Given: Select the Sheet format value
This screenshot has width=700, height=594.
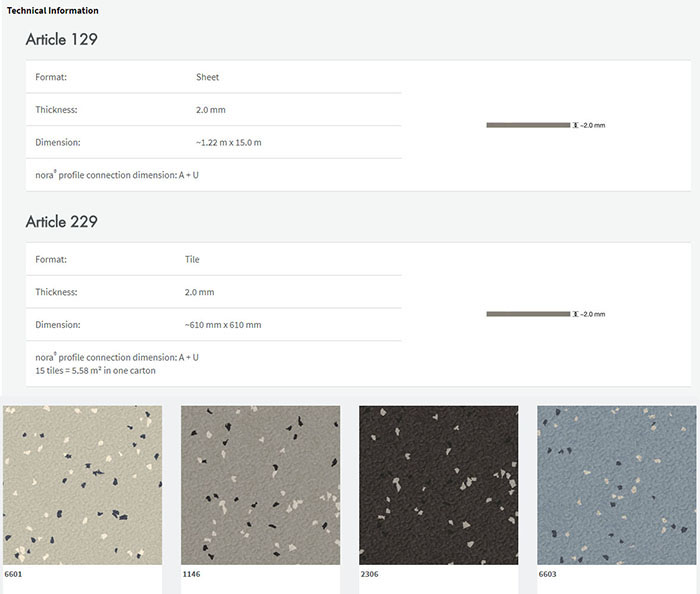Looking at the screenshot, I should [x=207, y=77].
